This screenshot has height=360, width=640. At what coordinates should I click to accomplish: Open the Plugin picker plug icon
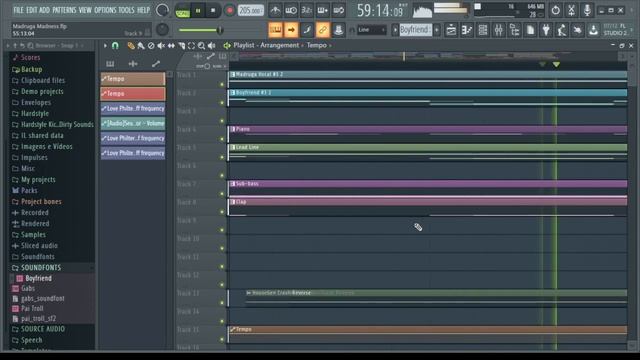(x=546, y=30)
